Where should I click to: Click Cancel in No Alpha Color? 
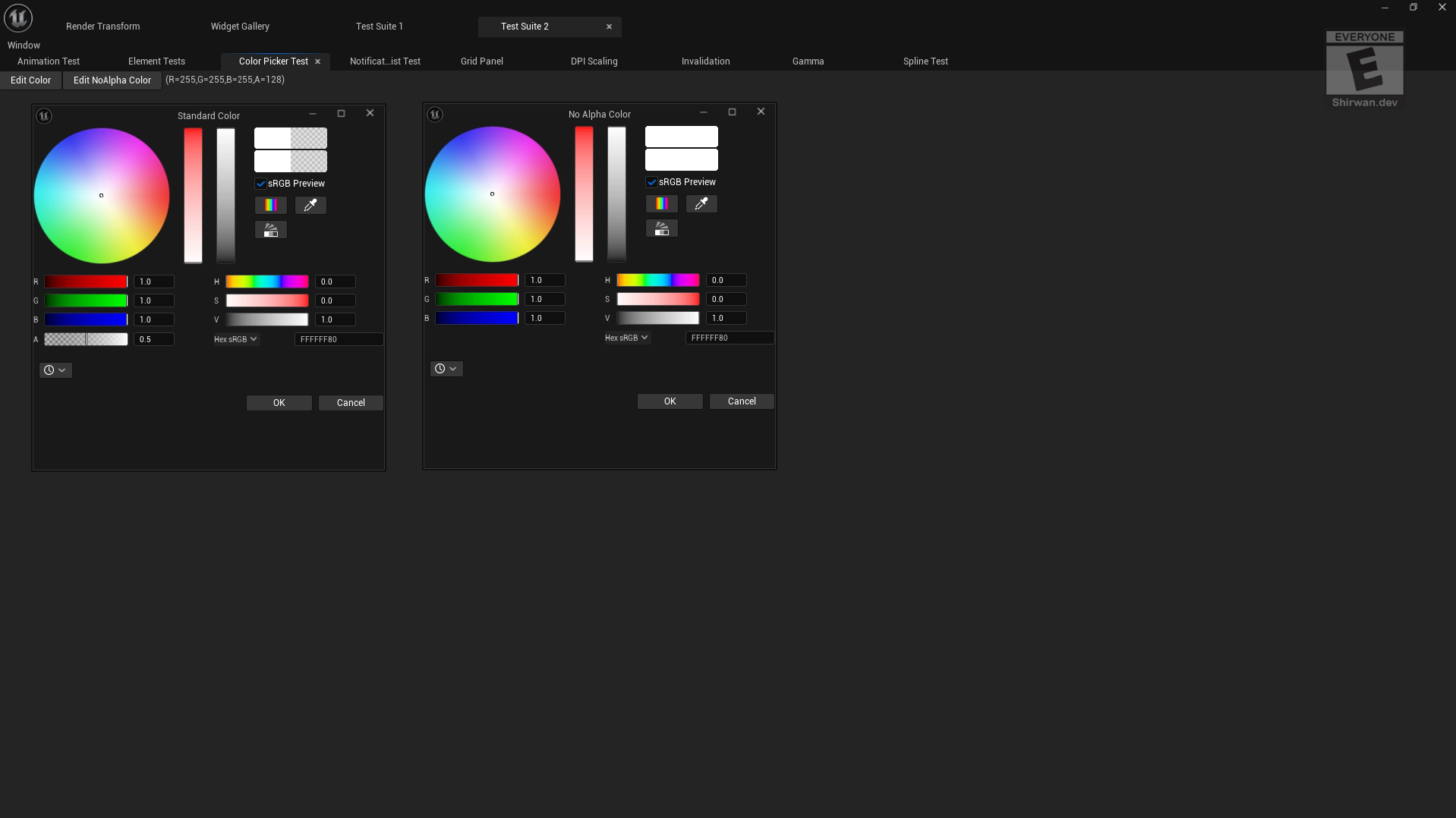click(742, 401)
